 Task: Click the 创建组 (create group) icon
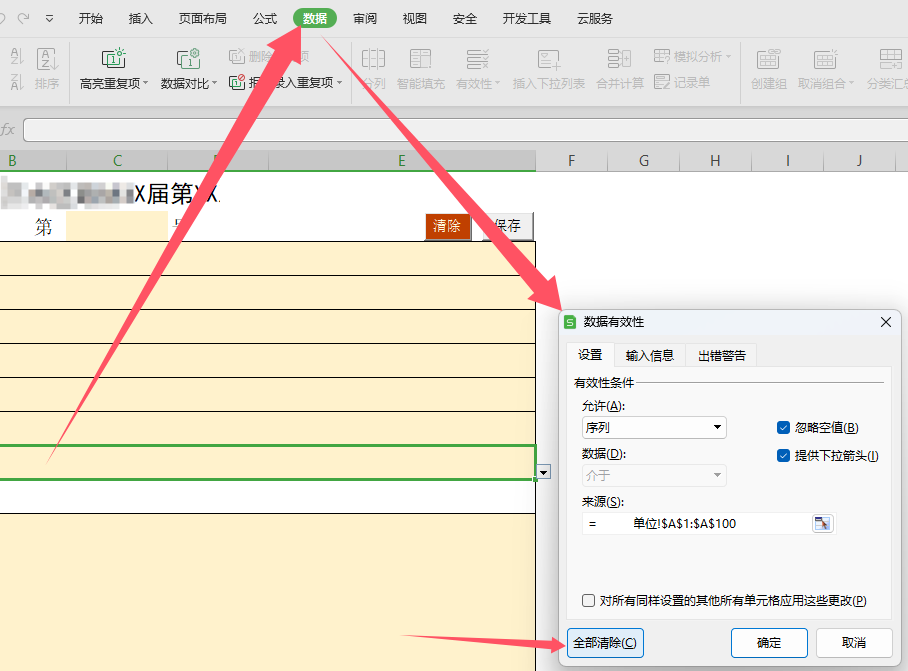tap(768, 60)
